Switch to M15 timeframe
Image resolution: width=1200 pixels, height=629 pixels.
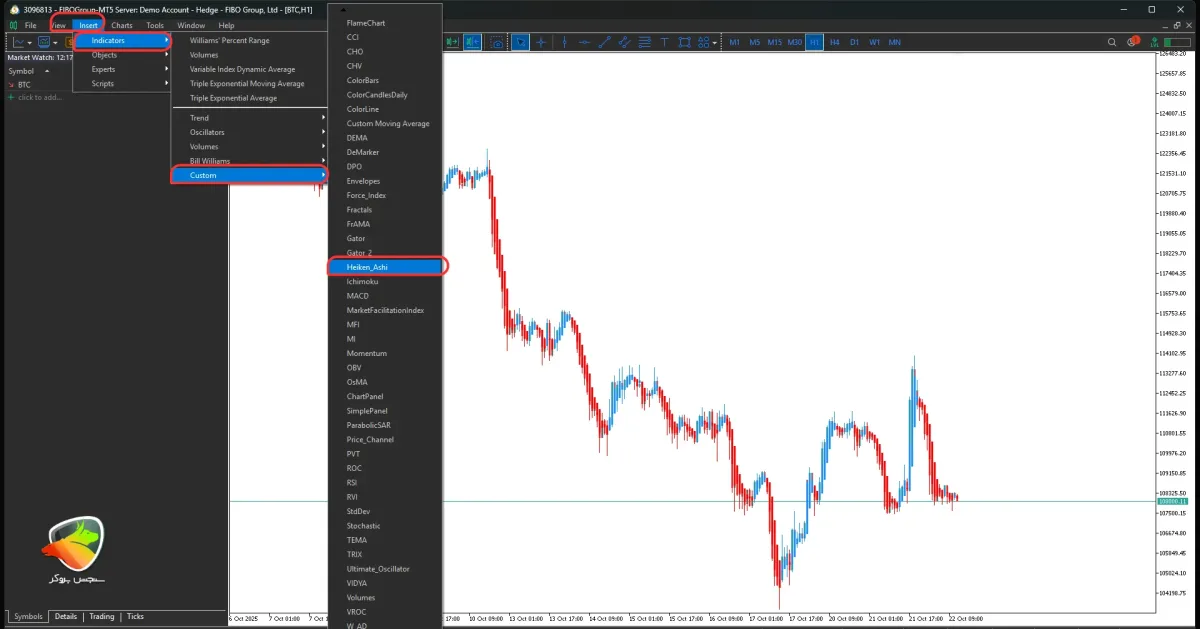click(774, 42)
